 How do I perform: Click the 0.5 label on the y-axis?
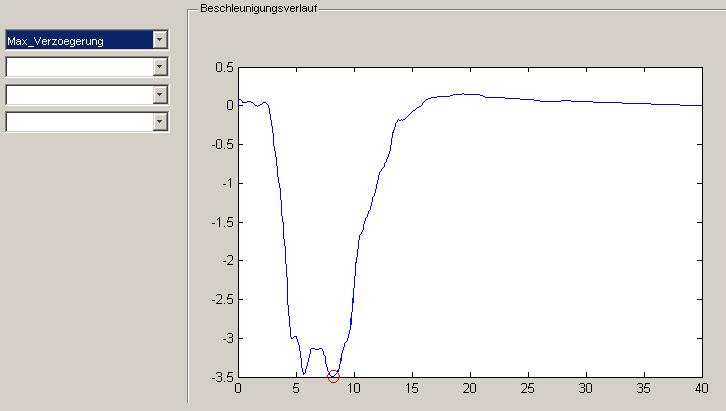click(x=225, y=67)
